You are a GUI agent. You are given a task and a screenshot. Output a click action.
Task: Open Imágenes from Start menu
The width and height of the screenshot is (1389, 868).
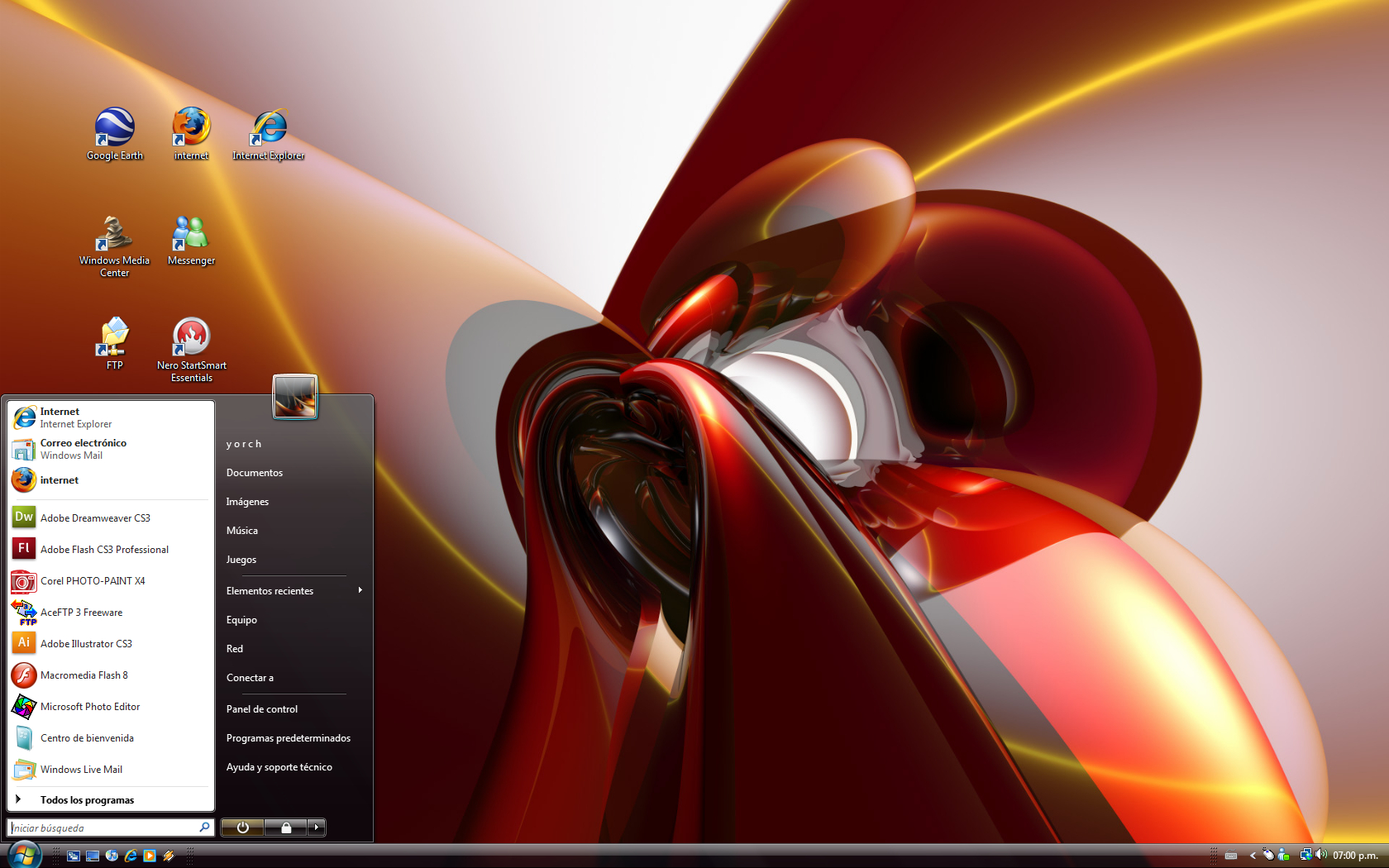[x=247, y=502]
